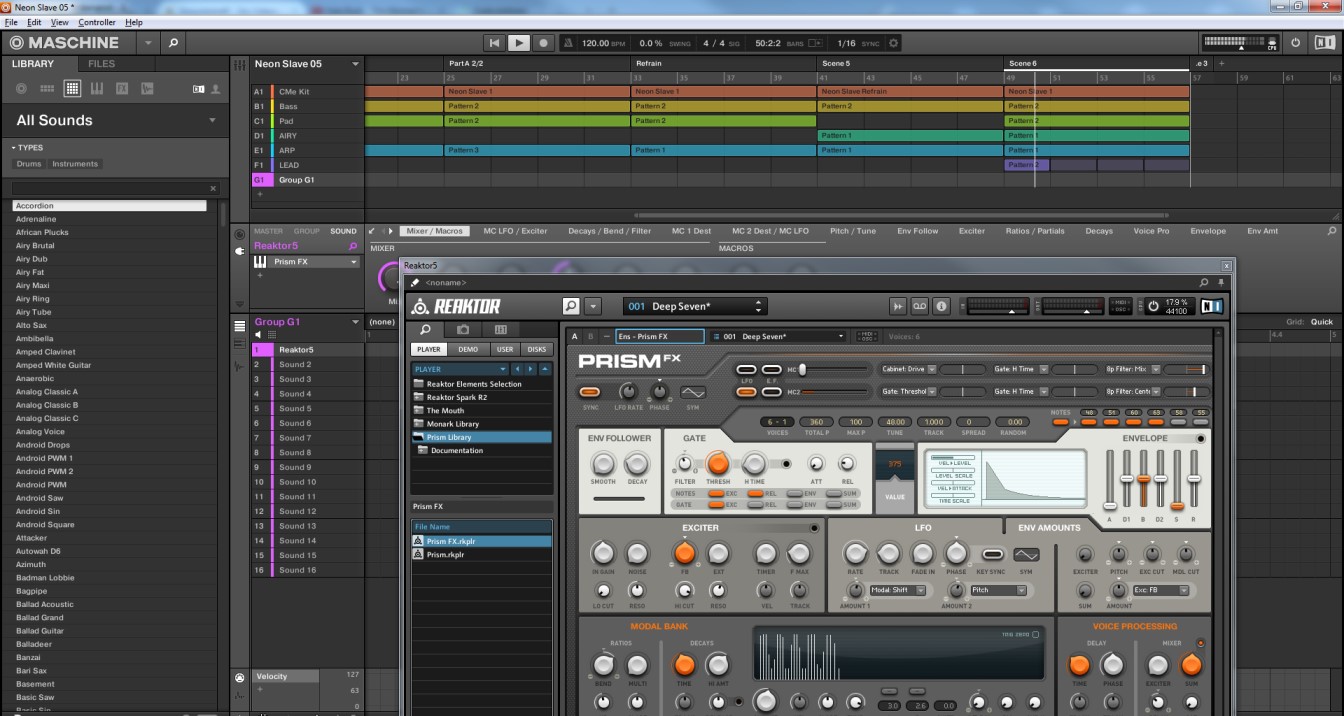Open the Exc: FB dropdown in Env Amounts
The width and height of the screenshot is (1344, 716).
[1183, 590]
